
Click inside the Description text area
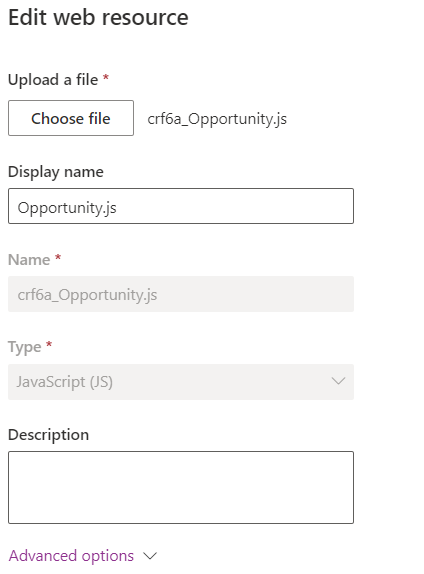[x=181, y=487]
